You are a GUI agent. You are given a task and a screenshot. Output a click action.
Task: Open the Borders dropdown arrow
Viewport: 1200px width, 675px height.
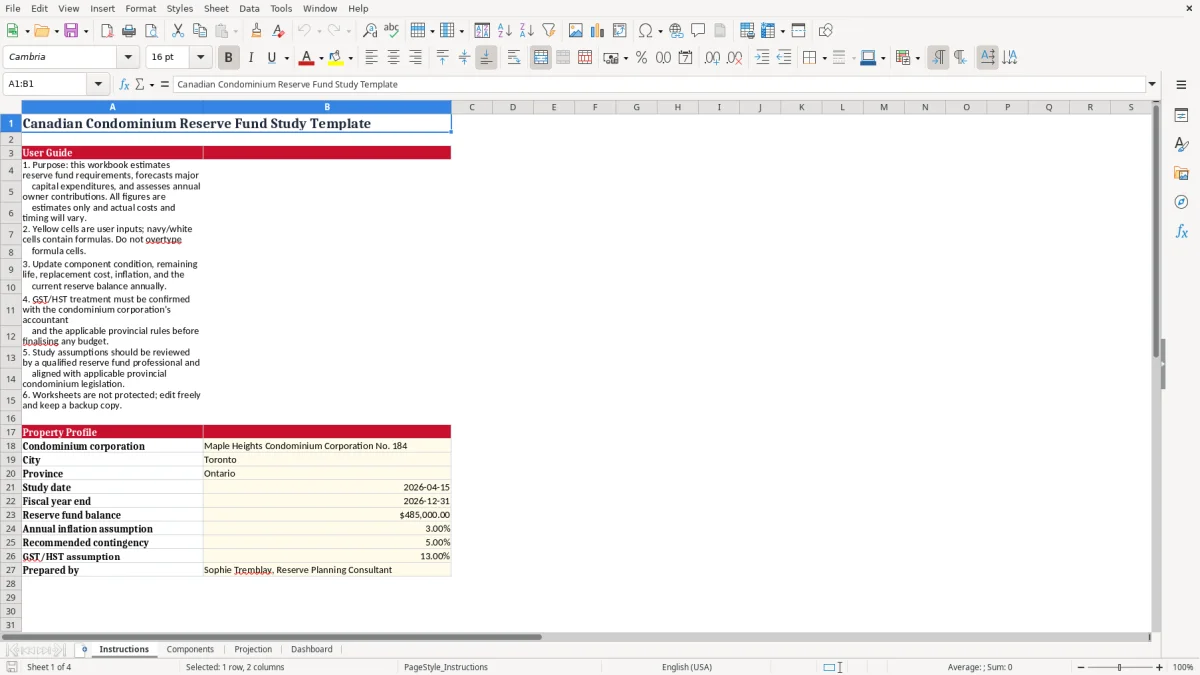tap(824, 58)
